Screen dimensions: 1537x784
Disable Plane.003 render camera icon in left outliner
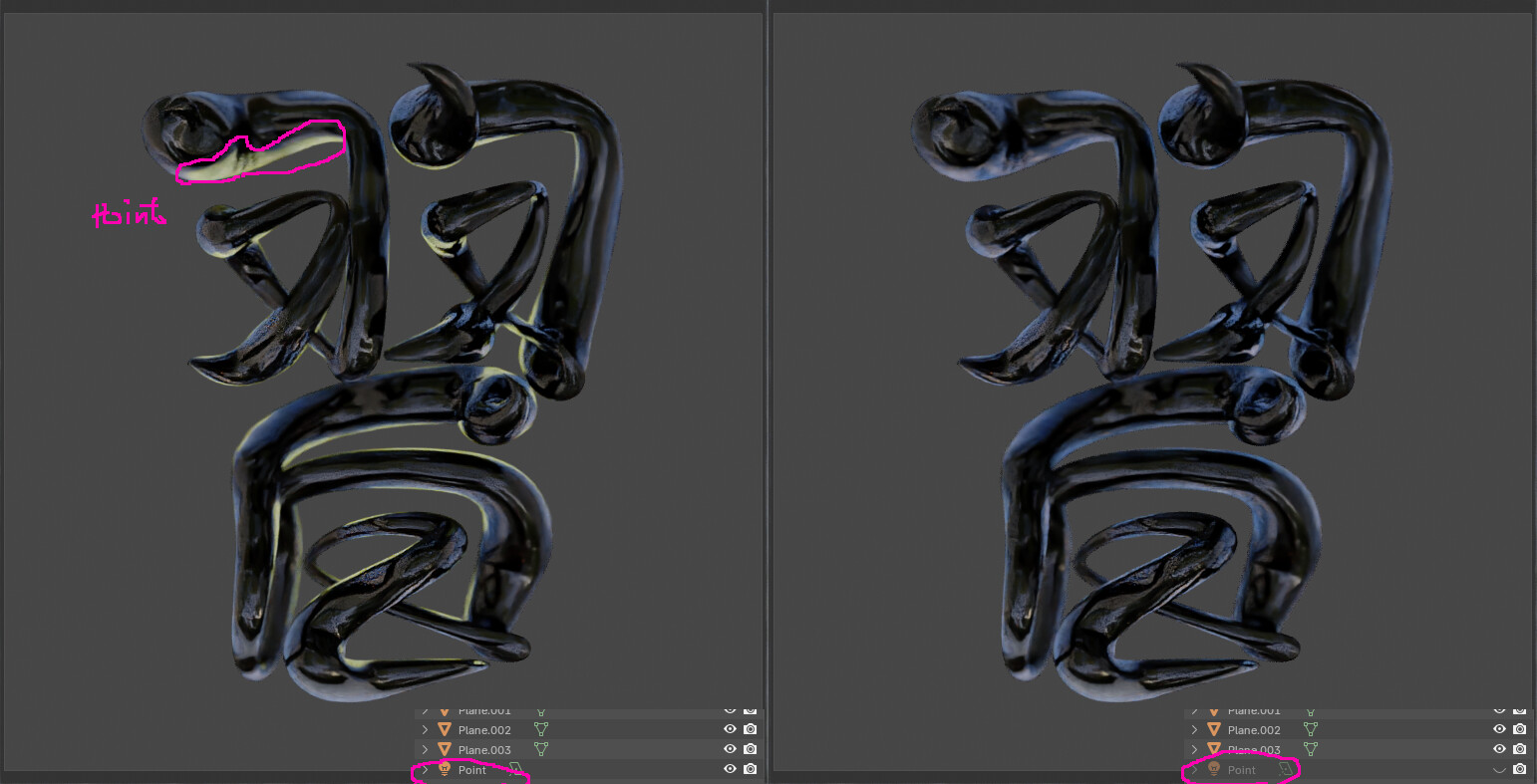[751, 749]
